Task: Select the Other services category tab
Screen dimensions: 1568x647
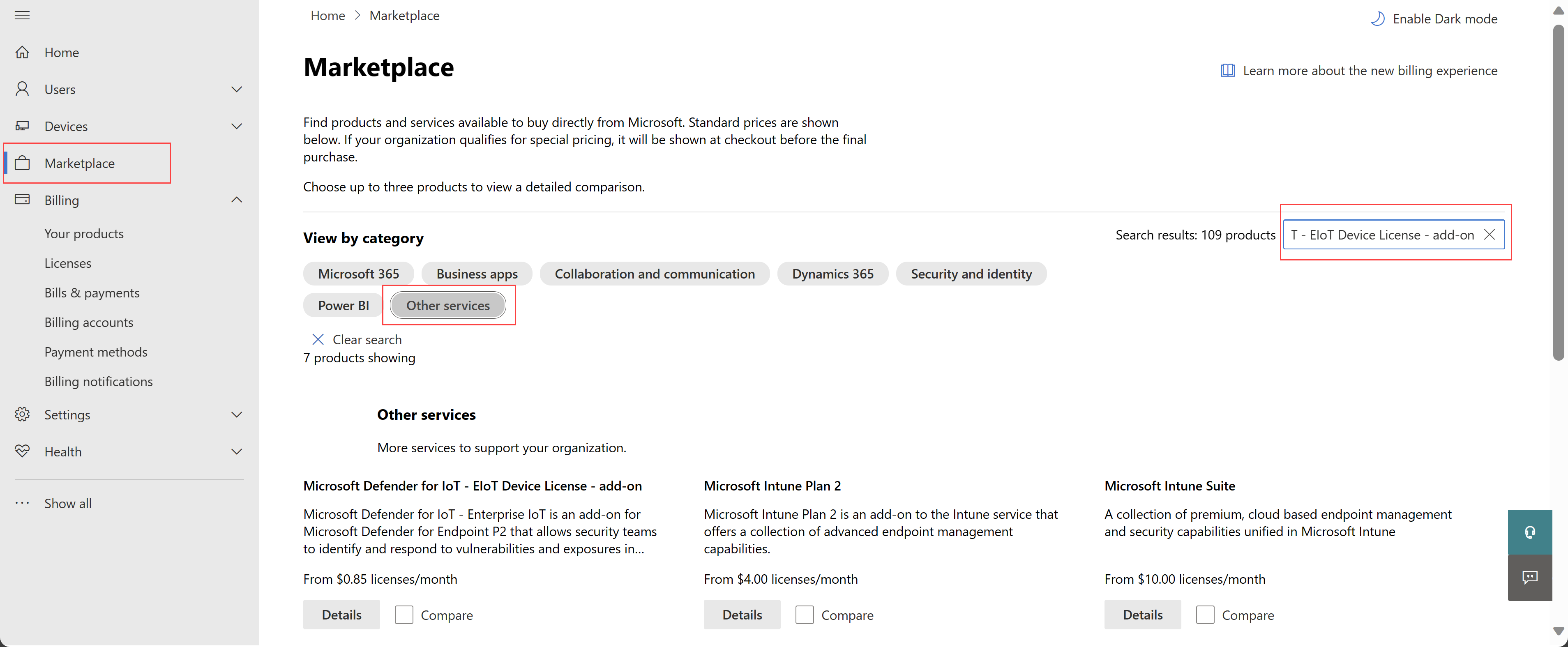Action: [x=448, y=305]
